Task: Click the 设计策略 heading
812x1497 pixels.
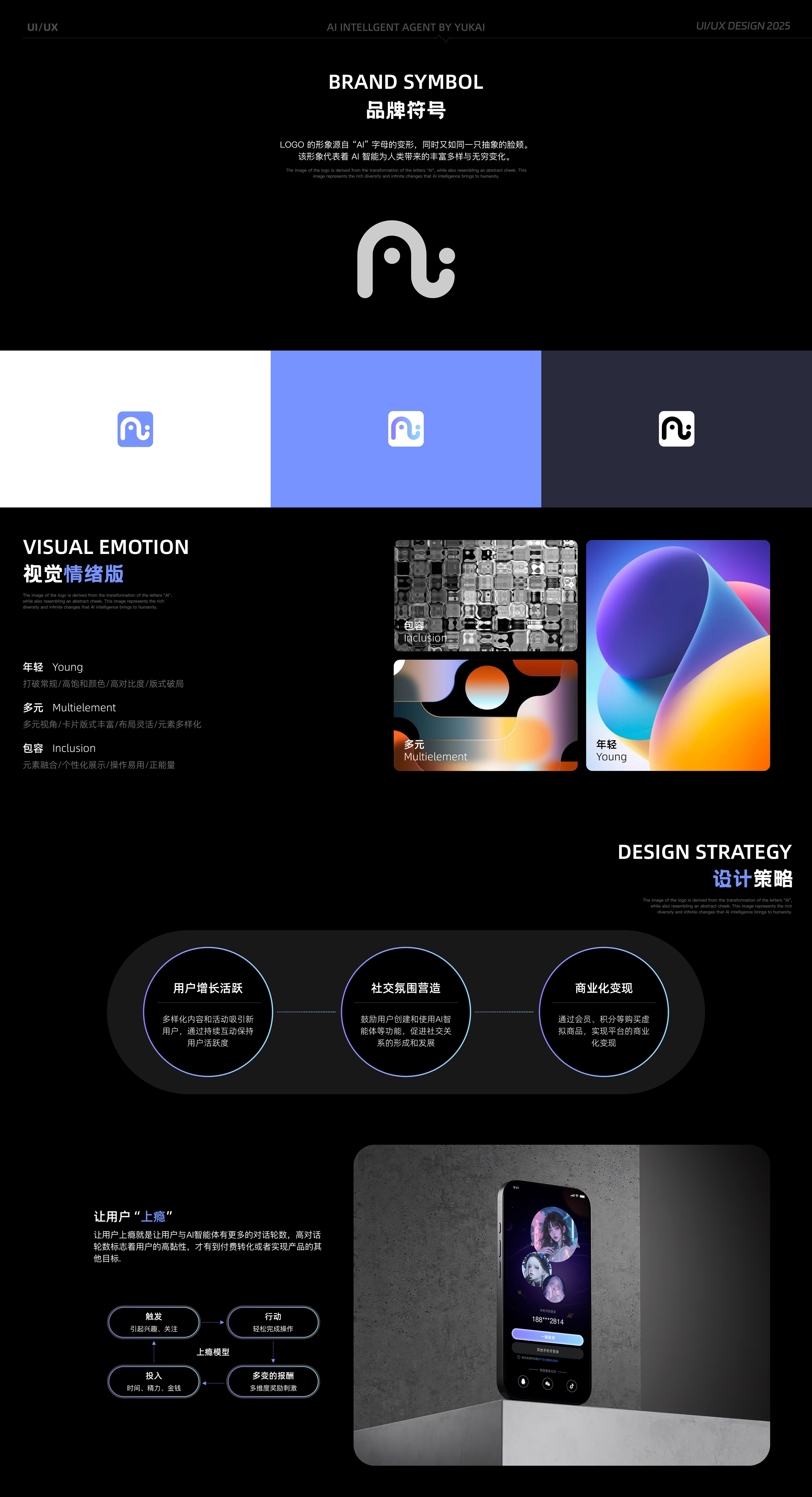Action: click(753, 879)
